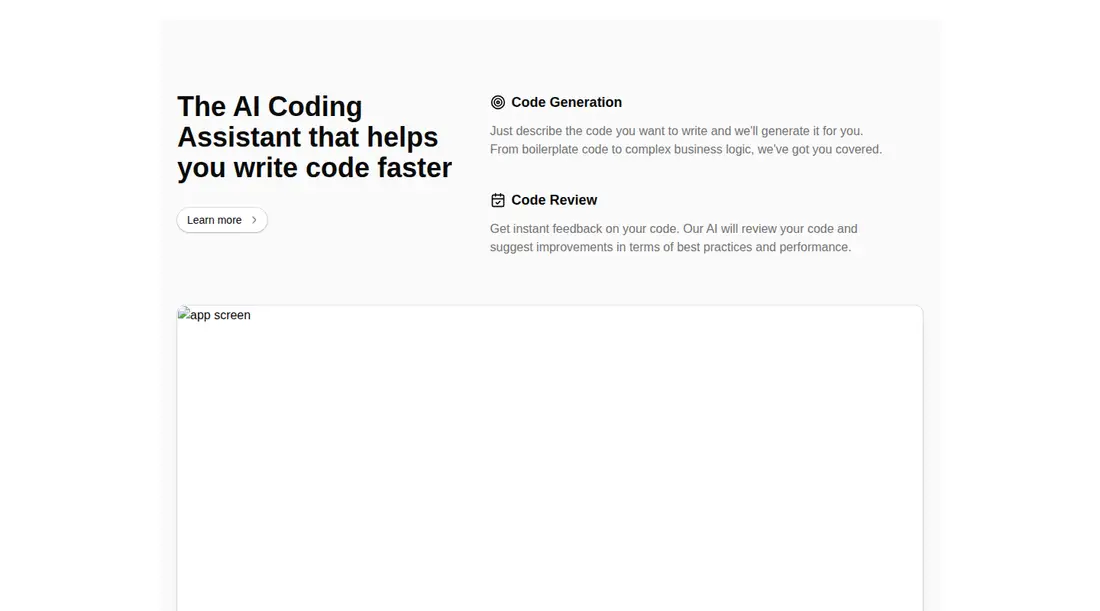Image resolution: width=1100 pixels, height=611 pixels.
Task: Select the Code Review heading
Action: pyautogui.click(x=554, y=201)
